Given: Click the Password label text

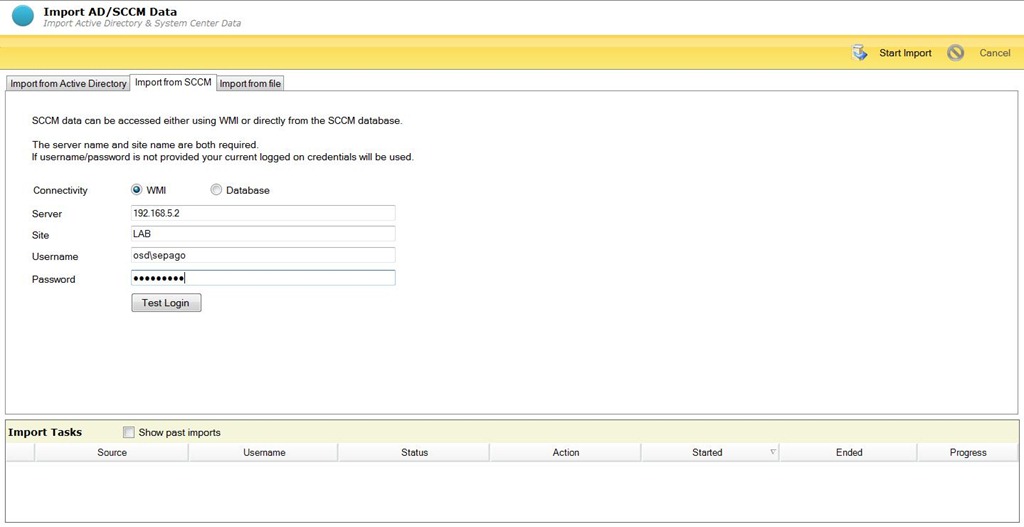Looking at the screenshot, I should [54, 279].
